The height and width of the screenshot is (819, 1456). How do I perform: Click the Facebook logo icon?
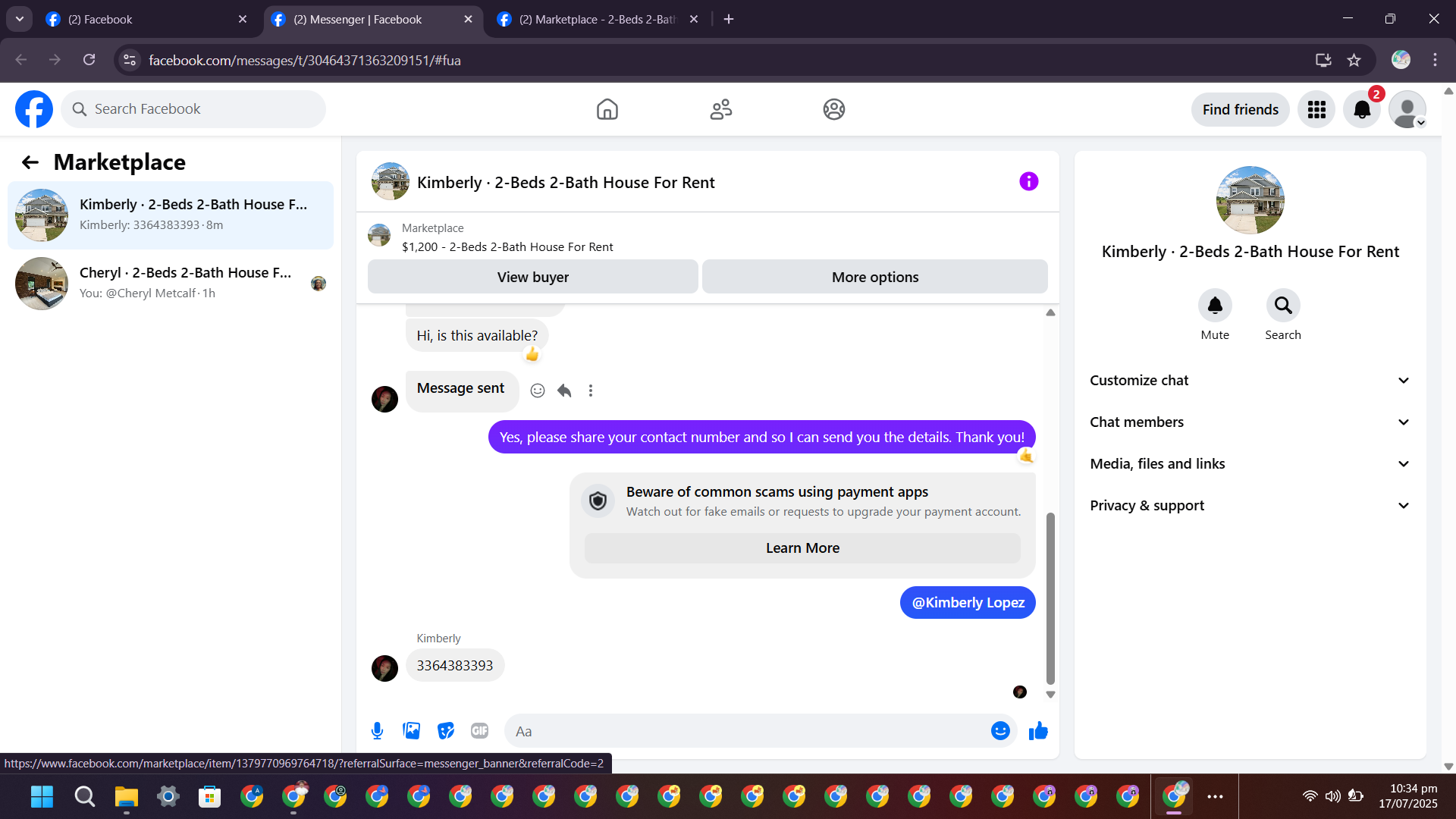click(34, 109)
